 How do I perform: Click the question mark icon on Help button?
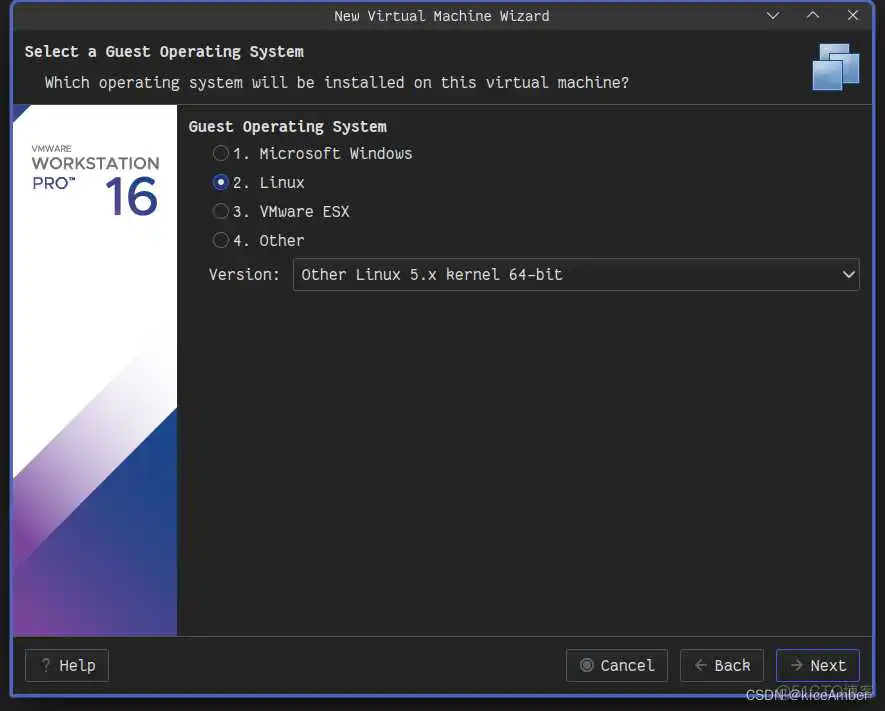(x=46, y=665)
